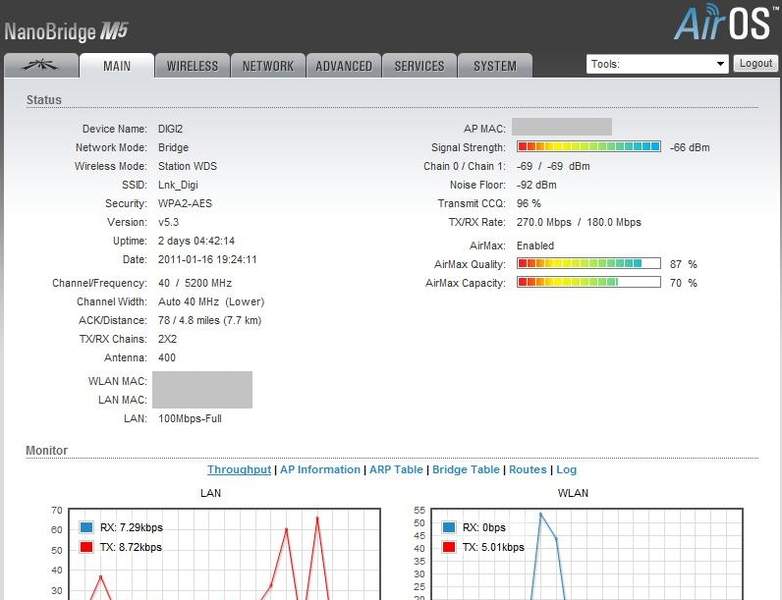Open the NETWORK tab

tap(268, 65)
